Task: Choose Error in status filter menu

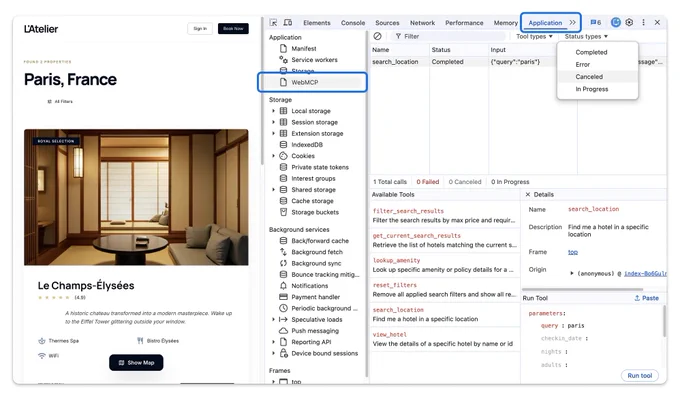Action: click(598, 64)
